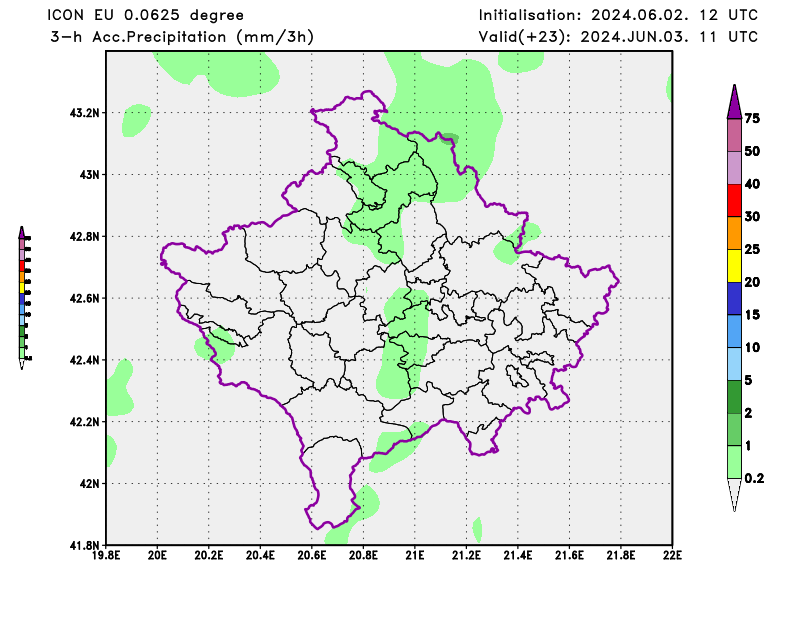This screenshot has height=618, width=800.
Task: Click the 20E longitude label
Action: (x=157, y=555)
